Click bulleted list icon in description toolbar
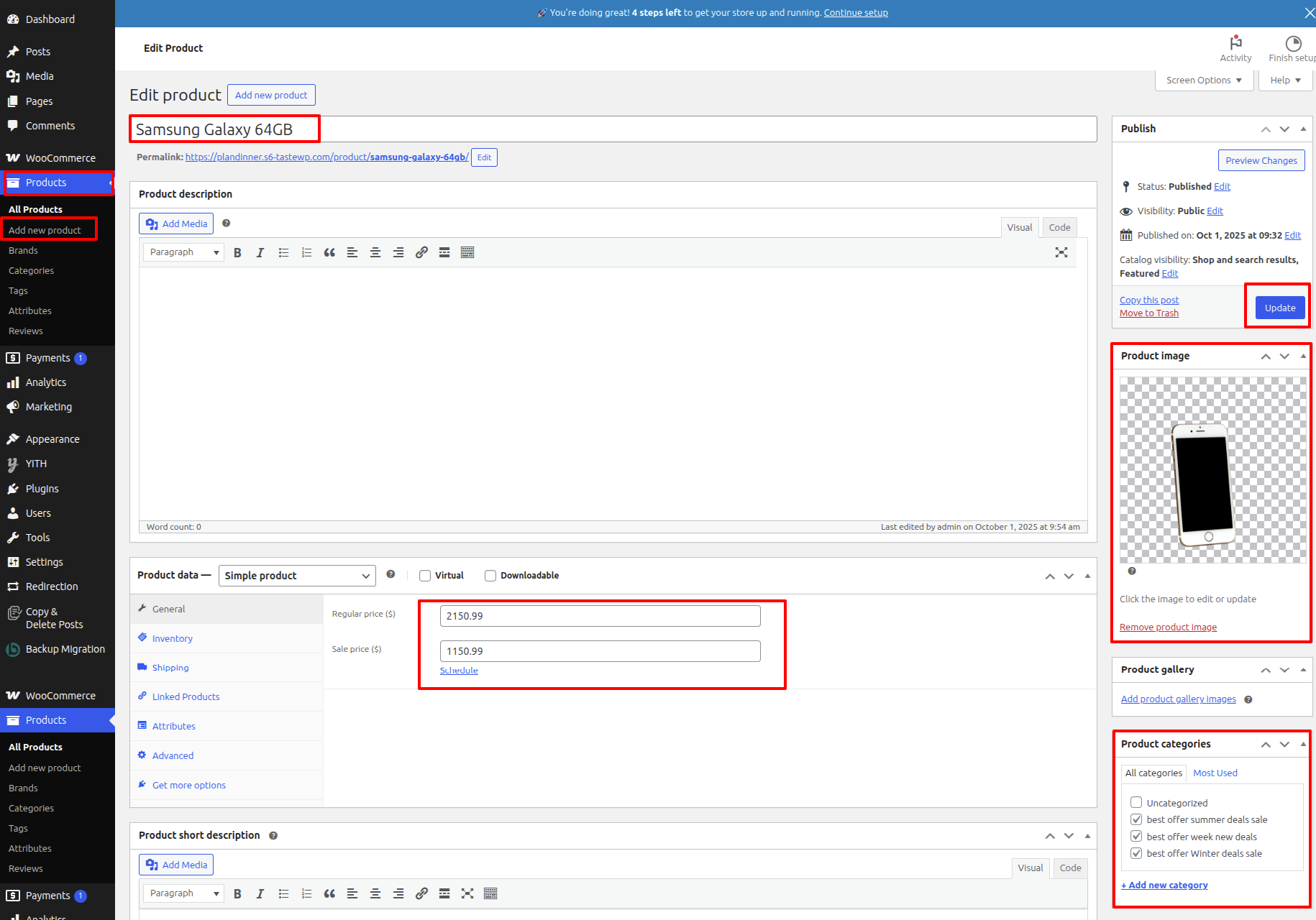 coord(283,252)
